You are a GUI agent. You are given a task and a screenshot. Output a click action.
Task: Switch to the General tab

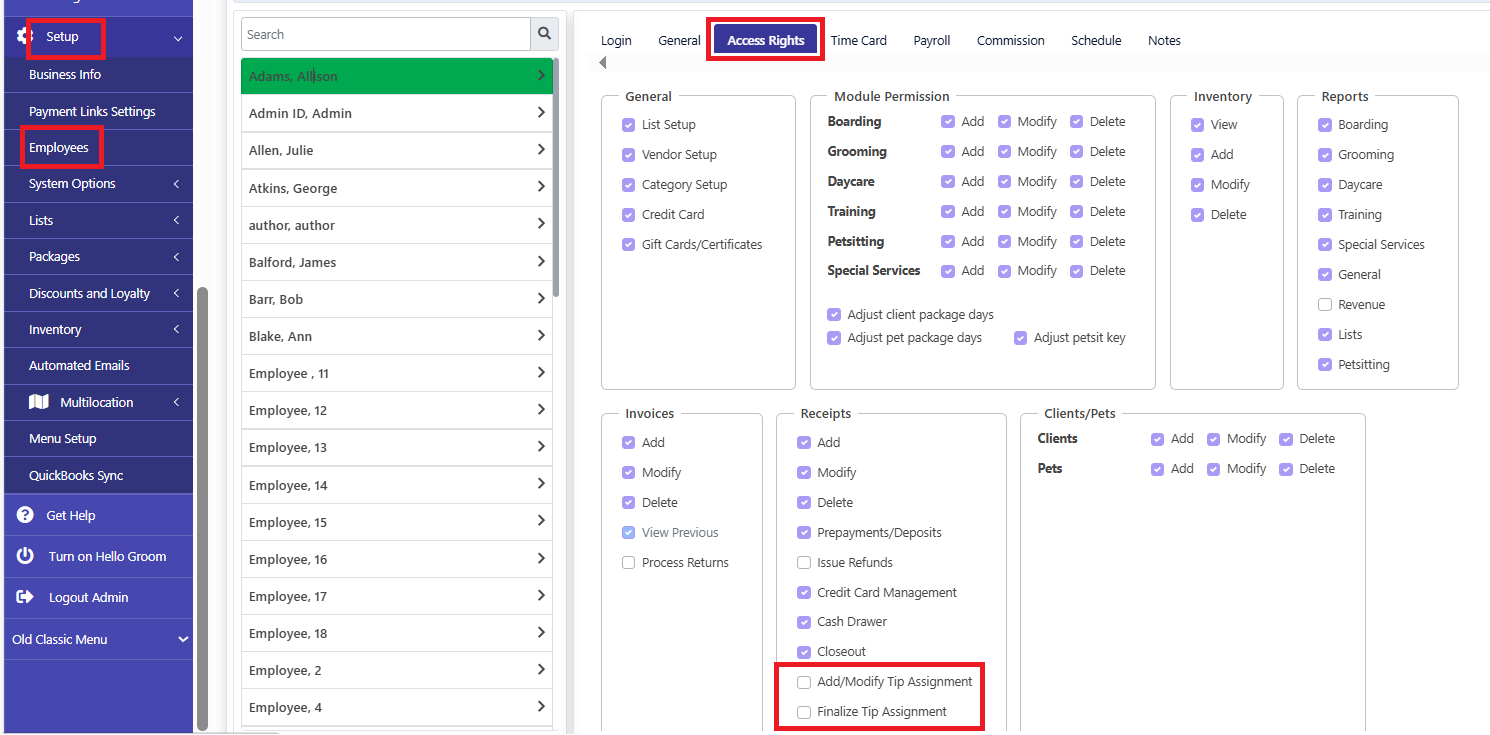point(679,40)
